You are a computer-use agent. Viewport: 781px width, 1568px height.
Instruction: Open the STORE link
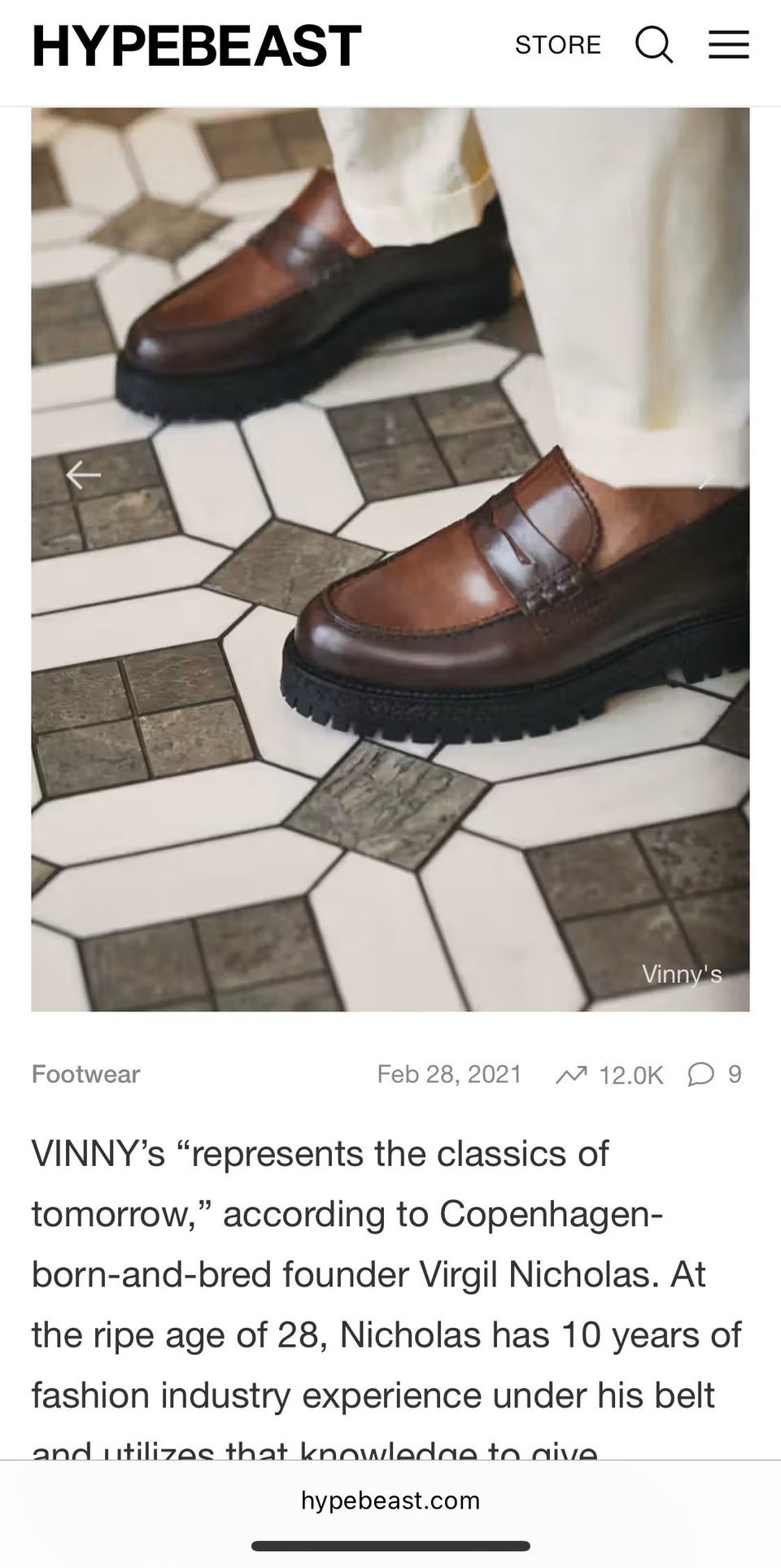pos(558,45)
